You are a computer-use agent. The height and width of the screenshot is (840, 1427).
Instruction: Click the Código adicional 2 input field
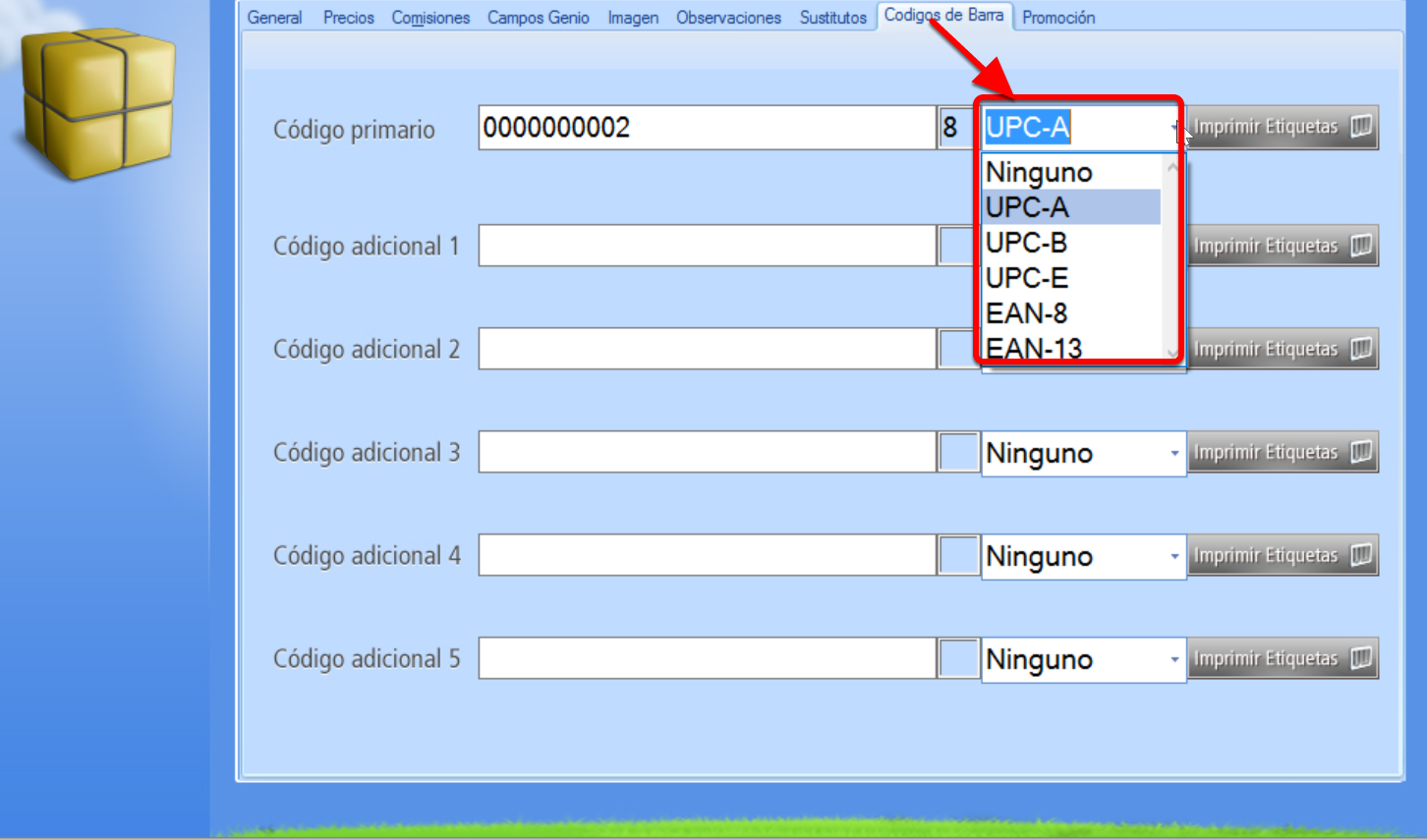tap(707, 349)
